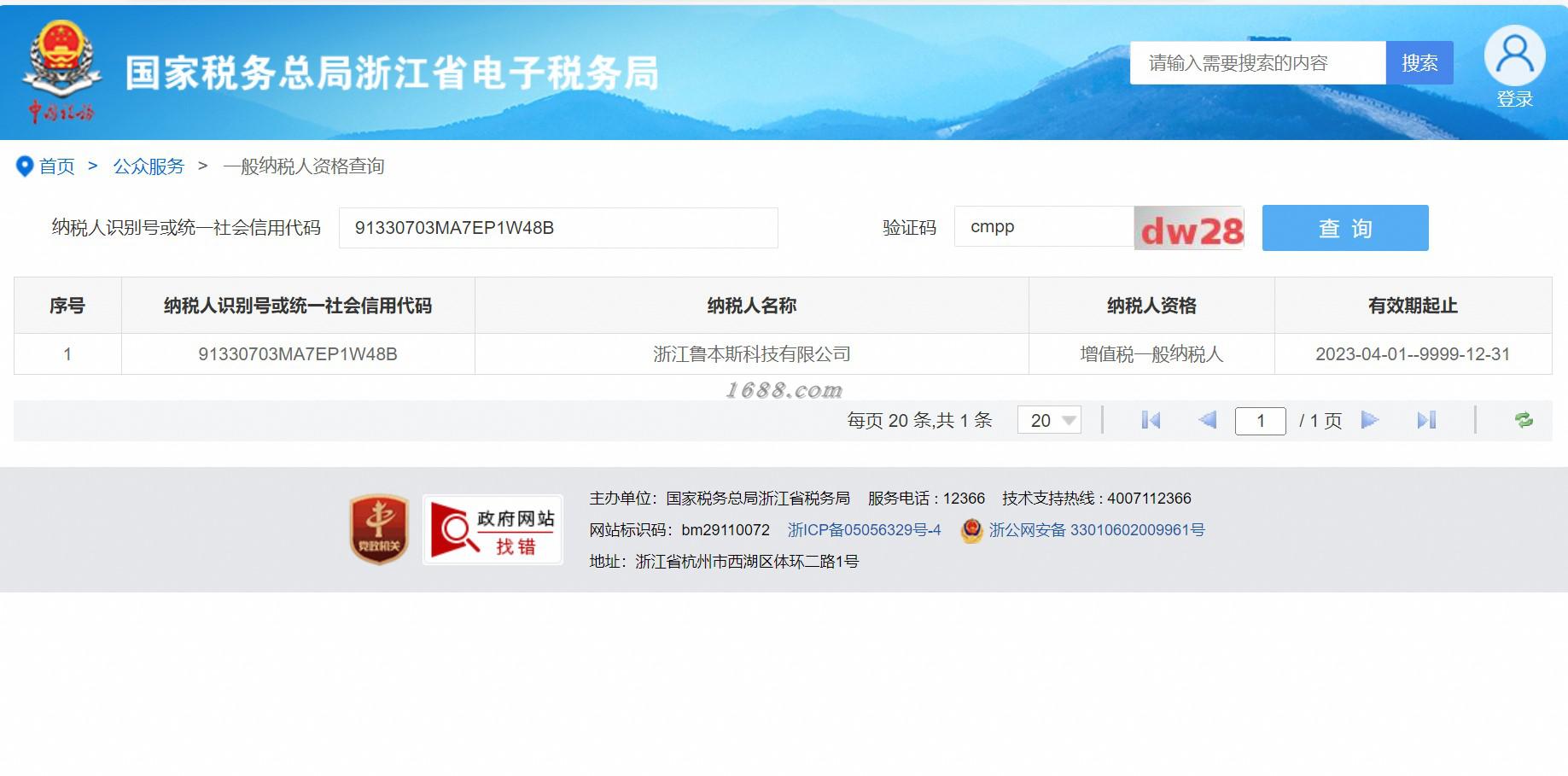Open 浙ICP备05056329号-4 link

(864, 530)
